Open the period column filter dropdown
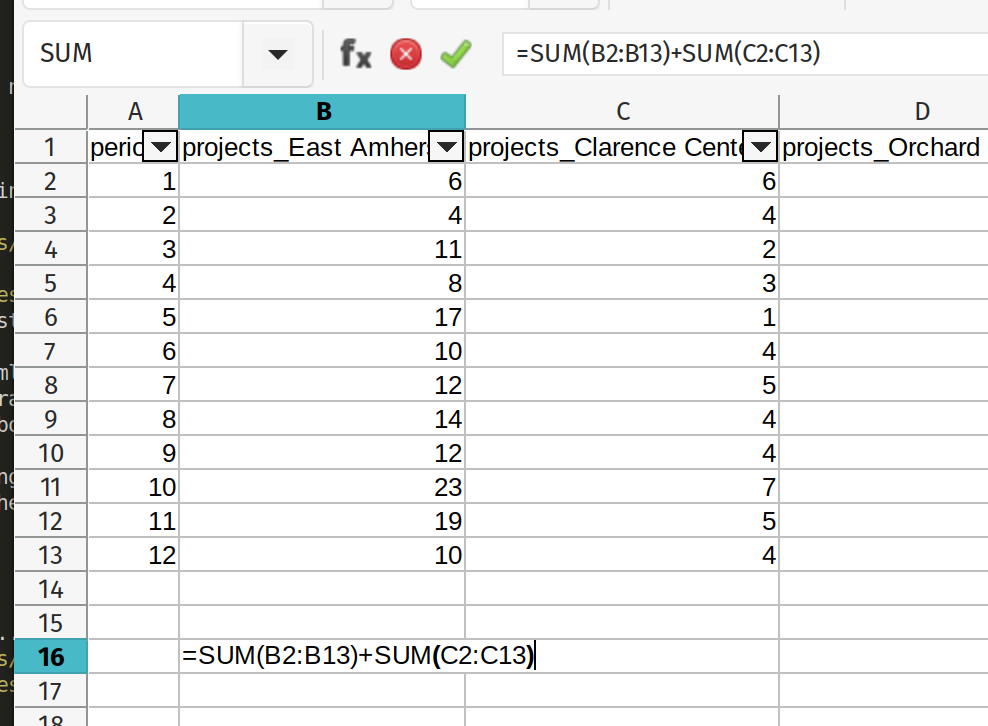This screenshot has height=726, width=988. [161, 148]
